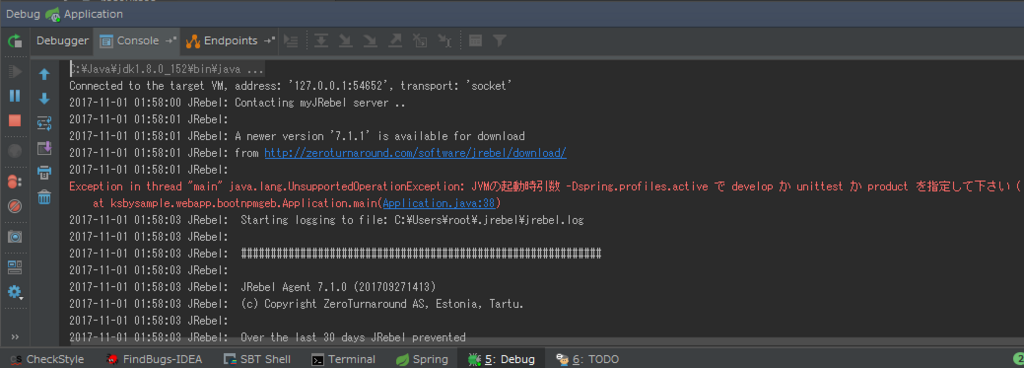The image size is (1024, 368).
Task: Click the funnel filter toolbar icon
Action: pyautogui.click(x=500, y=41)
